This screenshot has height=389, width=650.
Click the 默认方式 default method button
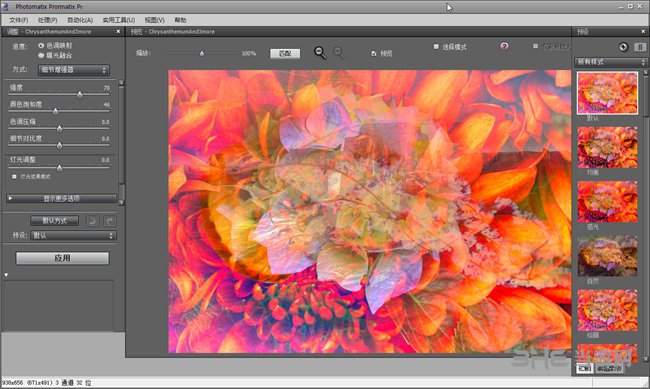click(x=54, y=221)
